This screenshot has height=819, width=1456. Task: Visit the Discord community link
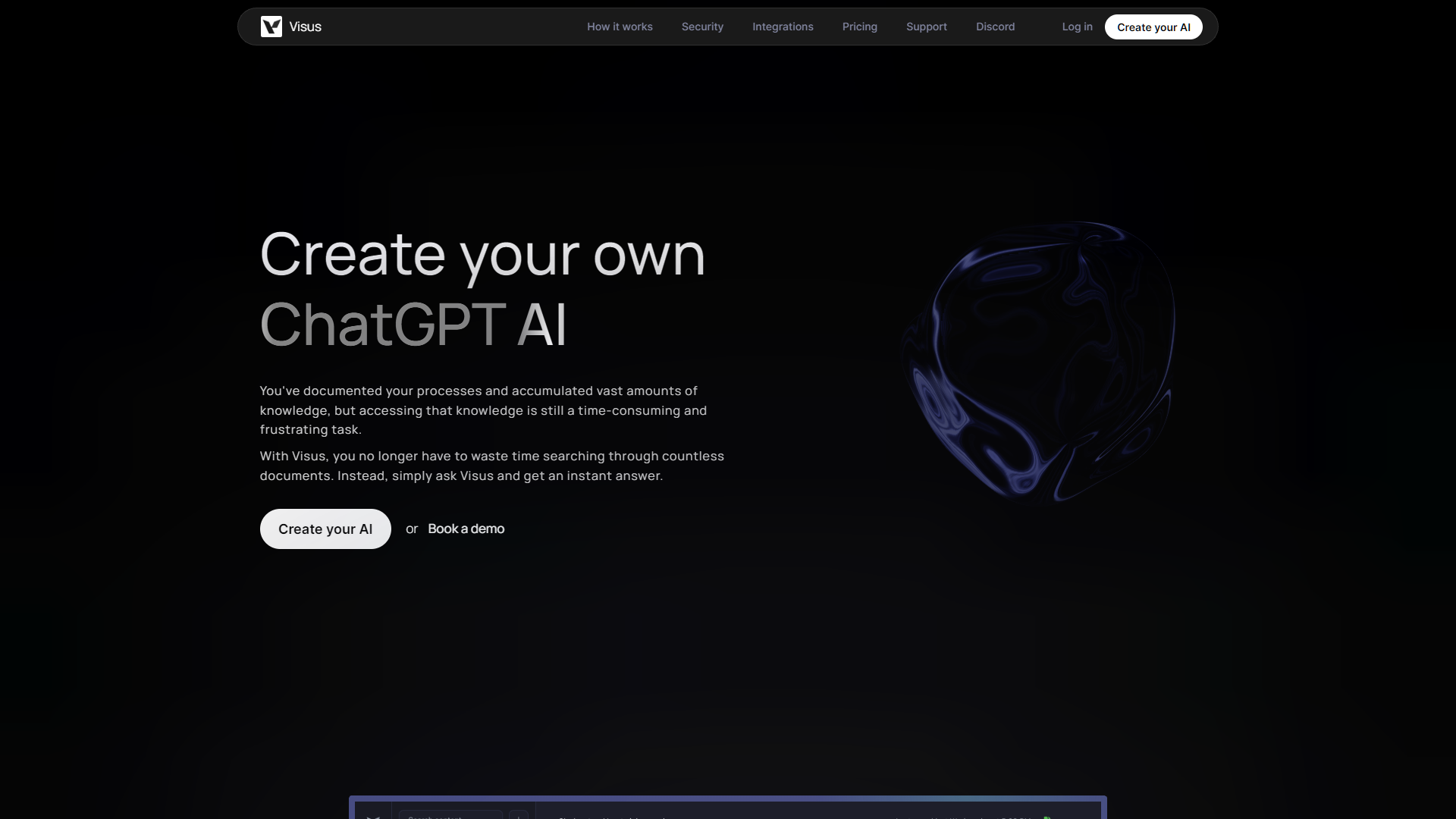point(995,27)
